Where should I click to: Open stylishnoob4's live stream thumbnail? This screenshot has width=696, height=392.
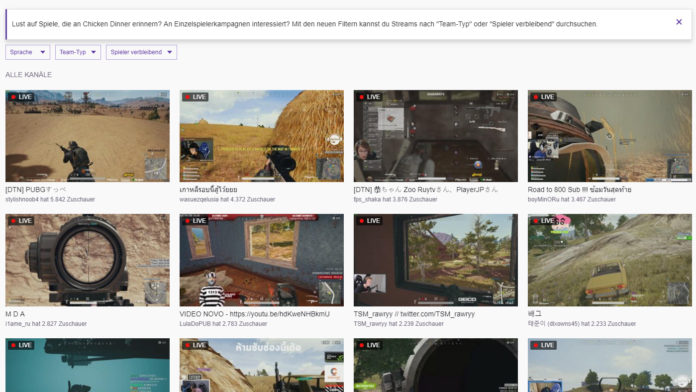pyautogui.click(x=87, y=136)
